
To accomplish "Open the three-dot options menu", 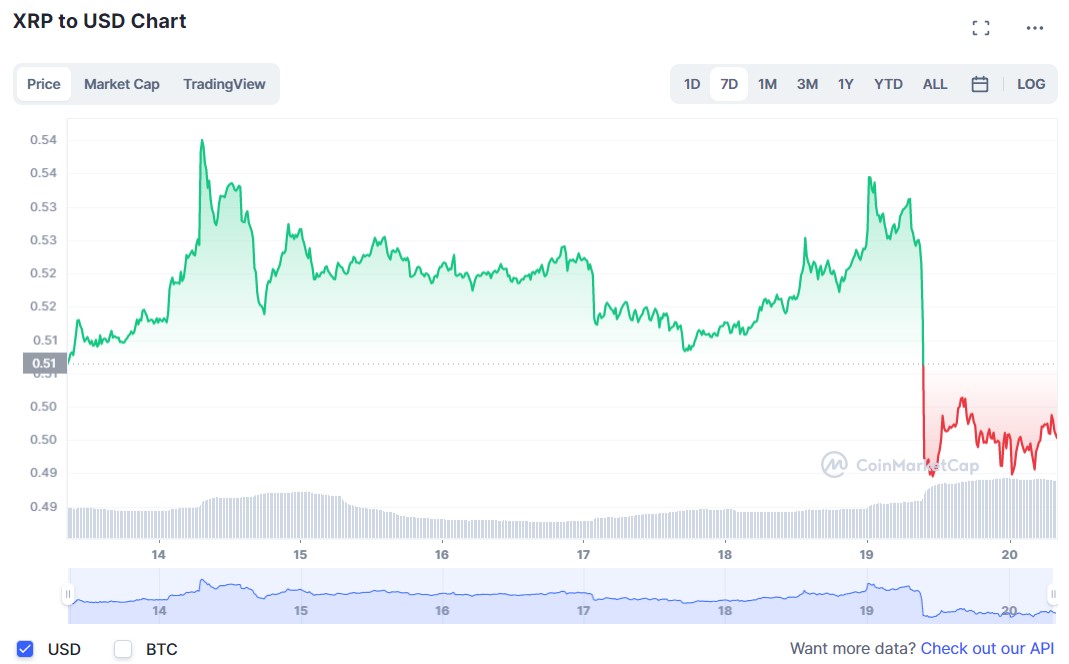I will pos(1035,28).
